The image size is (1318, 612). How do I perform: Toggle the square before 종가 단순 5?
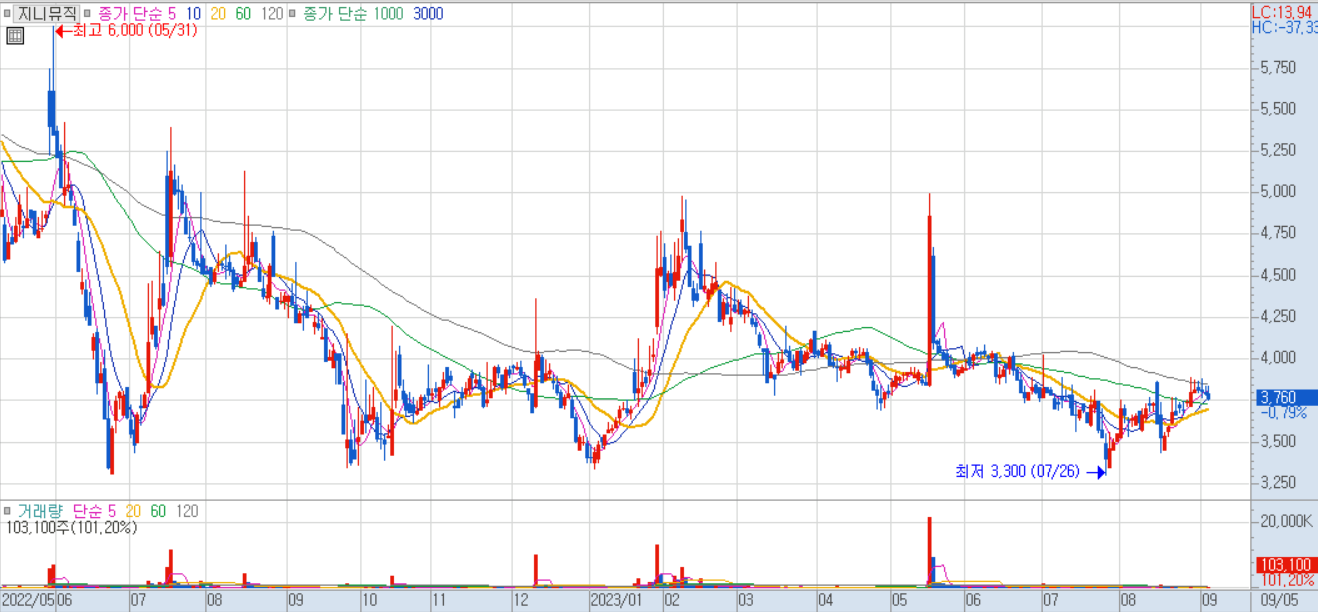point(88,14)
